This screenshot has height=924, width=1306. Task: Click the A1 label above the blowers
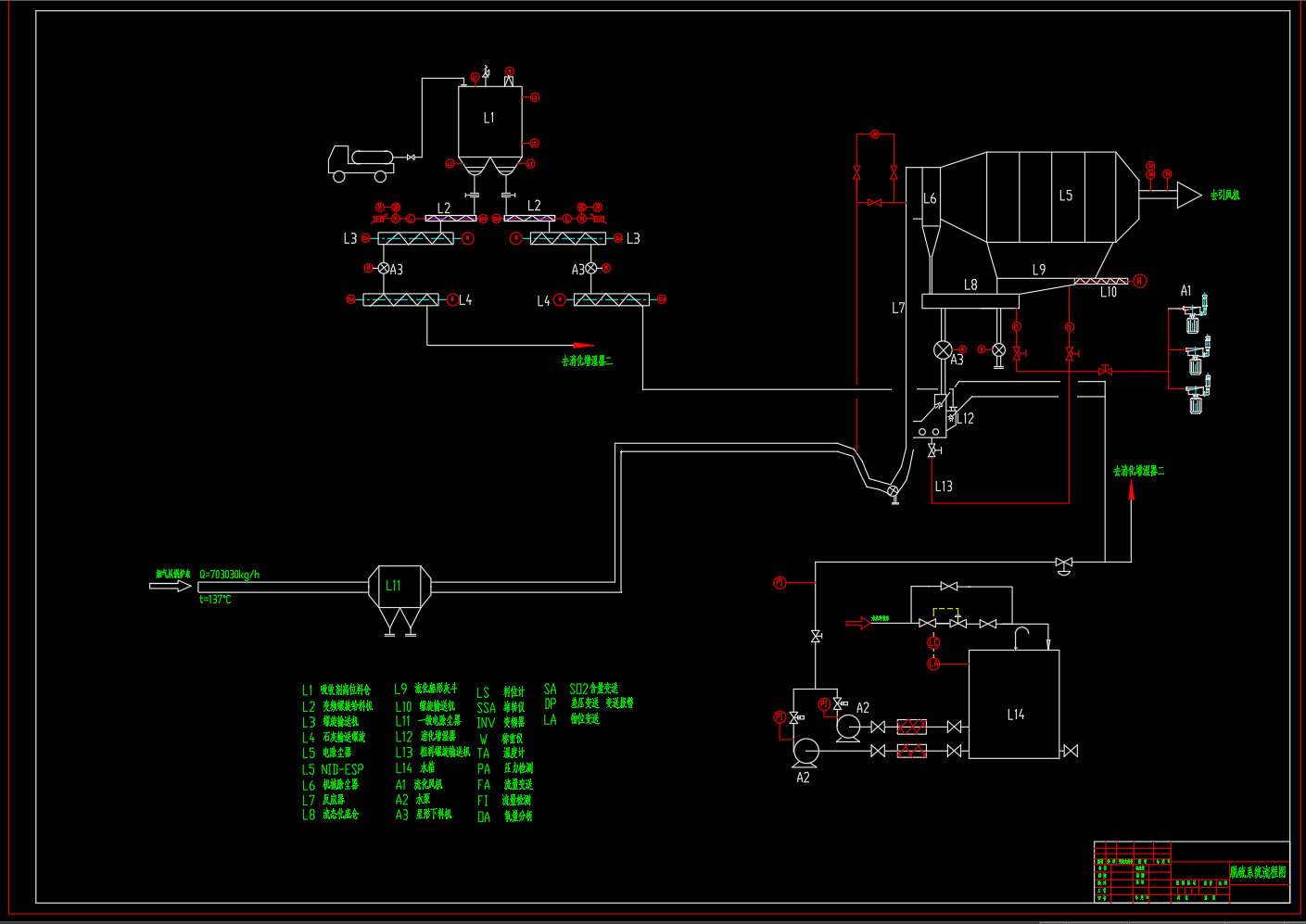(1186, 291)
